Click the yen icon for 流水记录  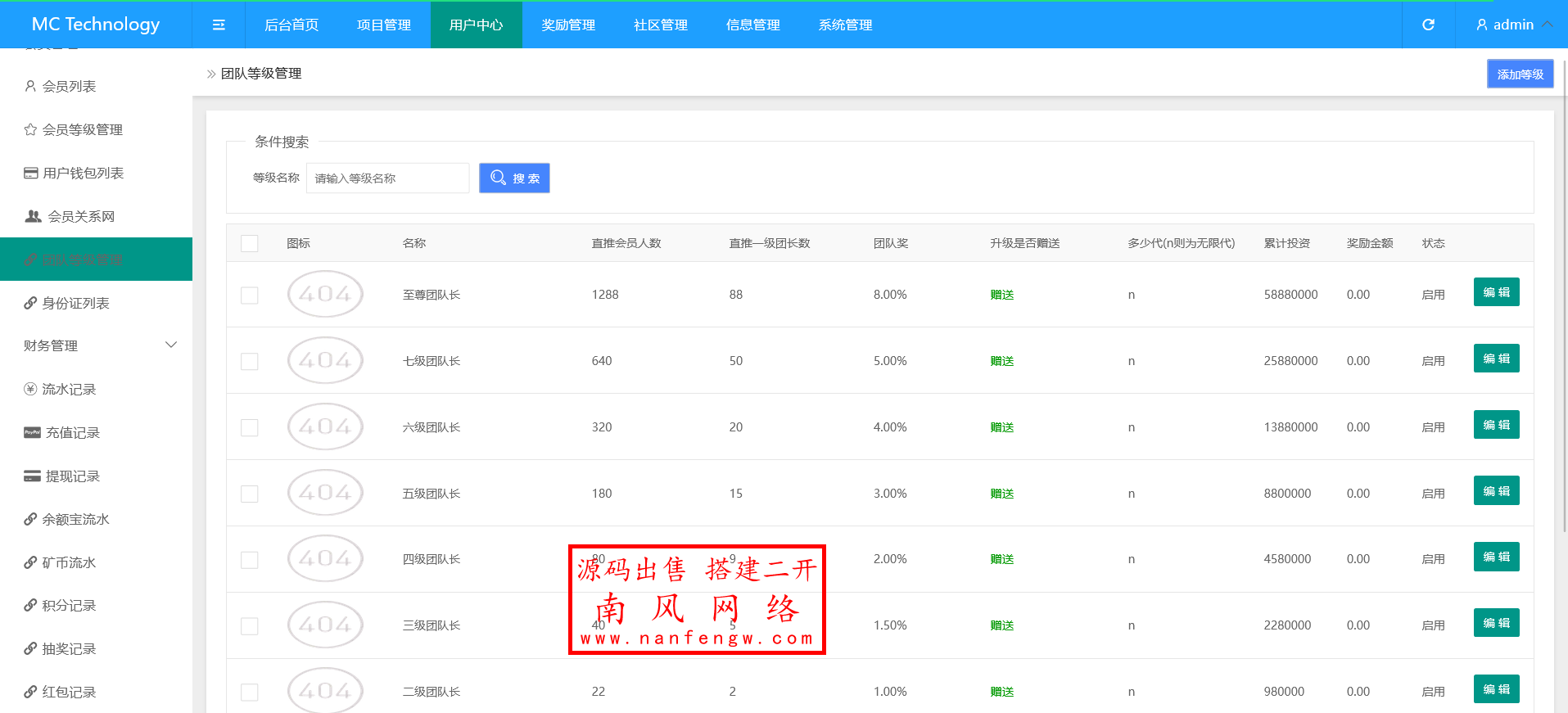30,389
